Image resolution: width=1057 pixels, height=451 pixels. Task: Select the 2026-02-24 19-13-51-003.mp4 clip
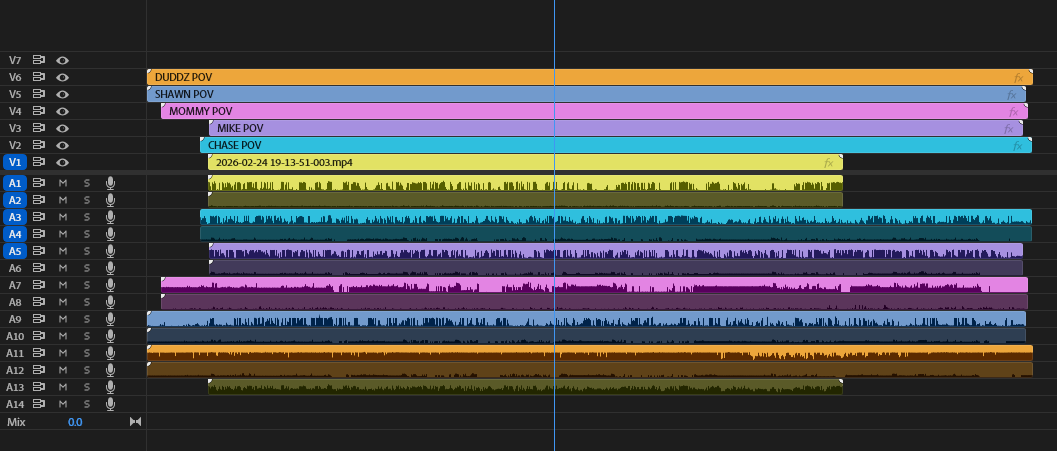click(525, 162)
